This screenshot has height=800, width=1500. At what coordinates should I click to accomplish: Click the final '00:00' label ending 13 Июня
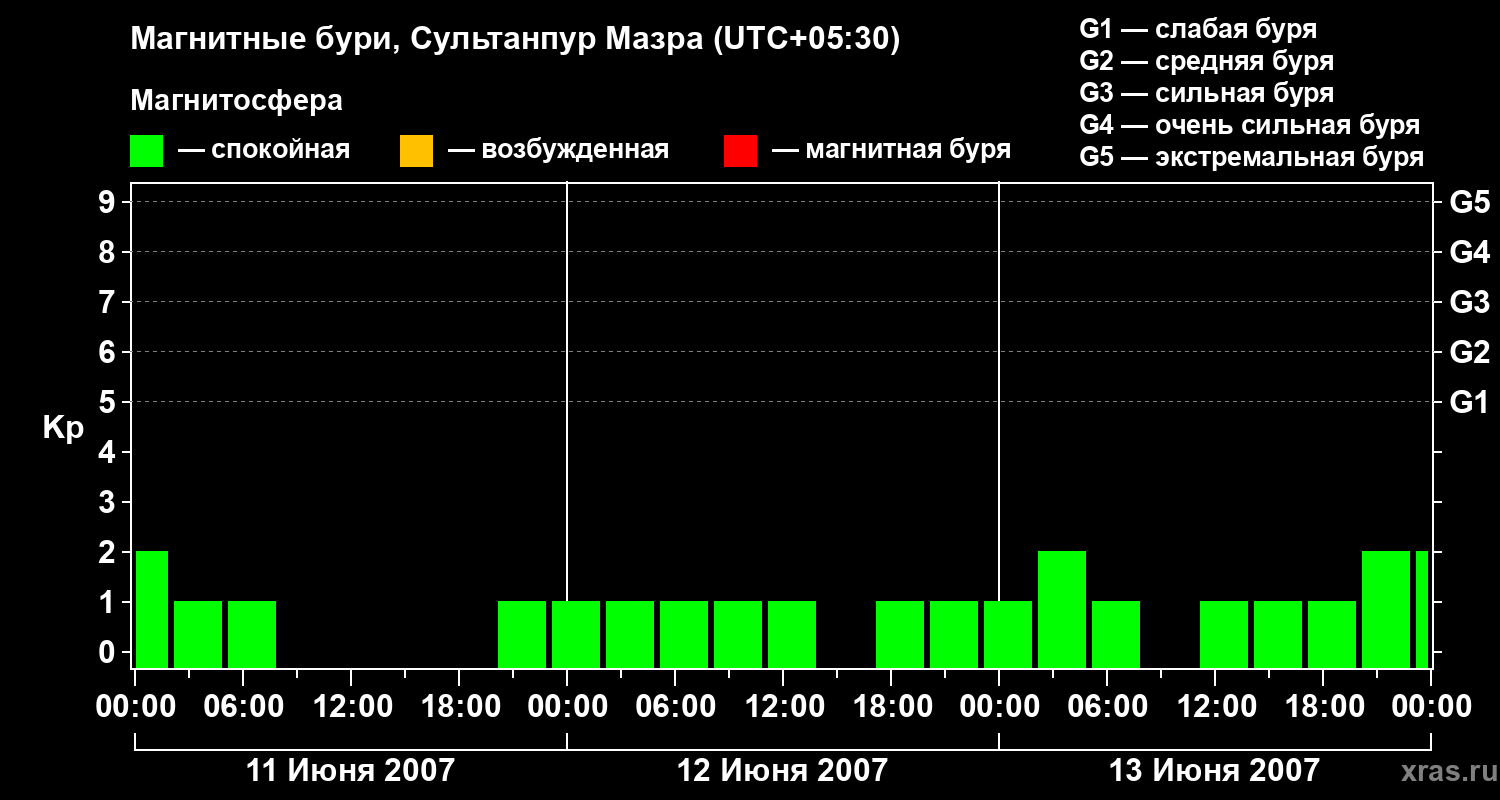click(1431, 707)
